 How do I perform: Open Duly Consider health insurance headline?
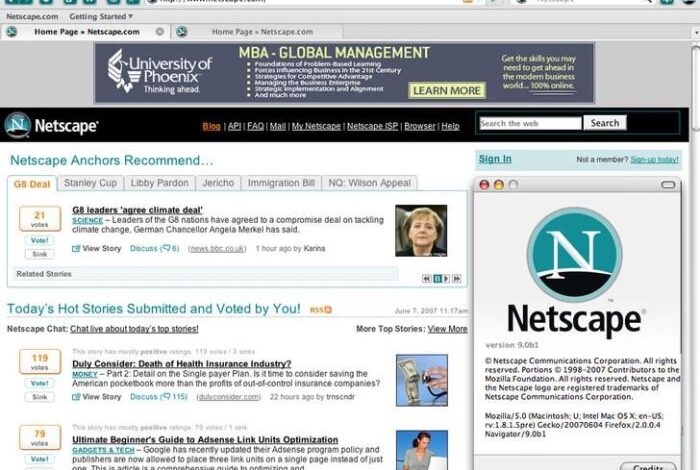[182, 364]
